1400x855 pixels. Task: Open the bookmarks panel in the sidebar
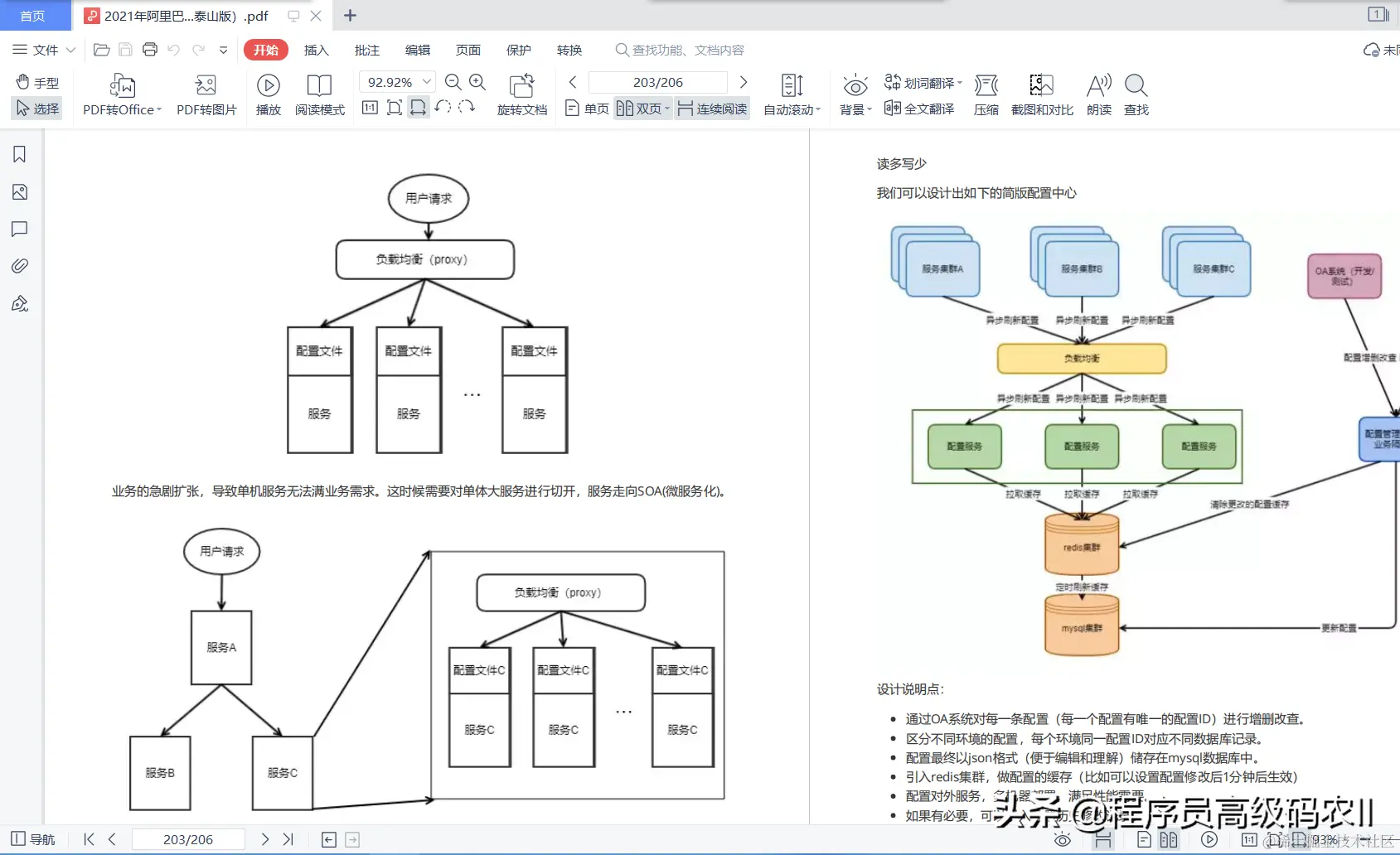pos(19,154)
